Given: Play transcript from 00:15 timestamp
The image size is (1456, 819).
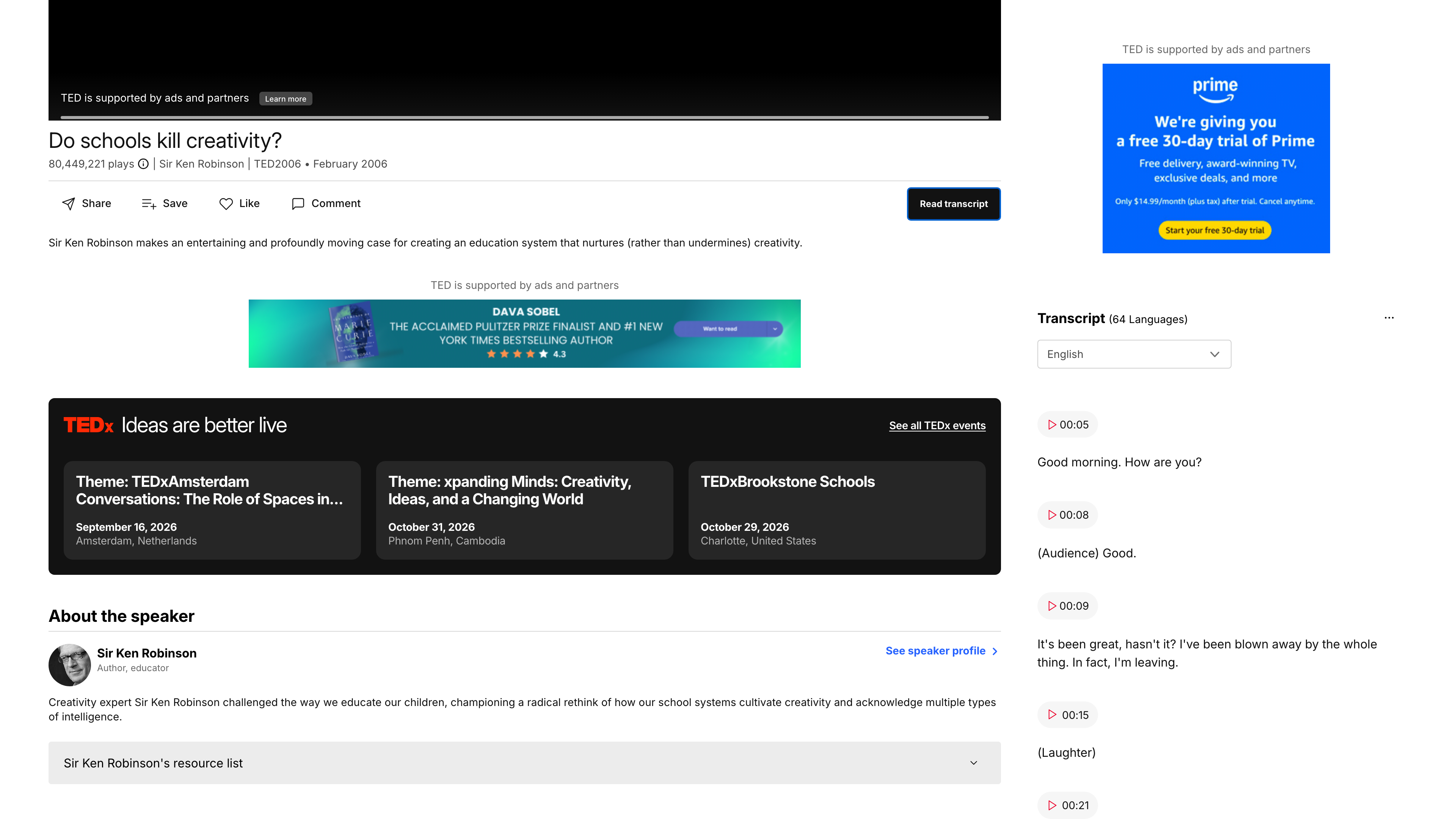Looking at the screenshot, I should [1068, 715].
